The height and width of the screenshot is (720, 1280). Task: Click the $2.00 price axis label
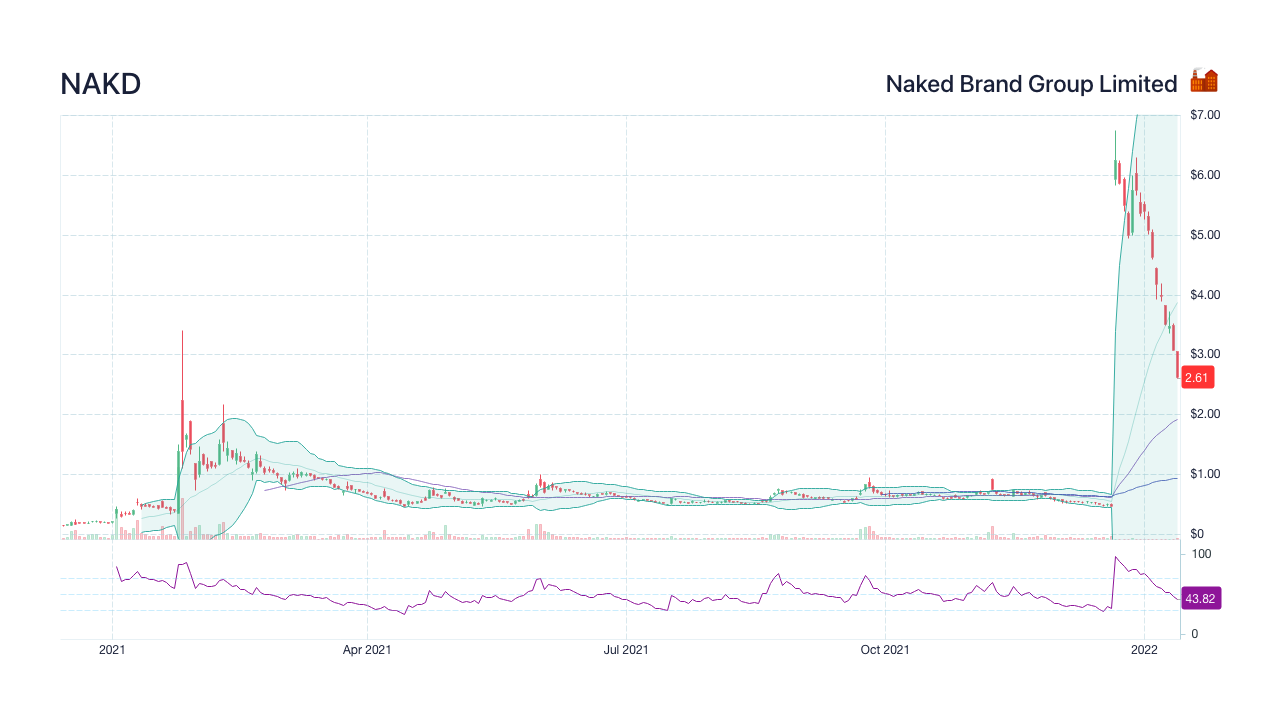pos(1204,414)
